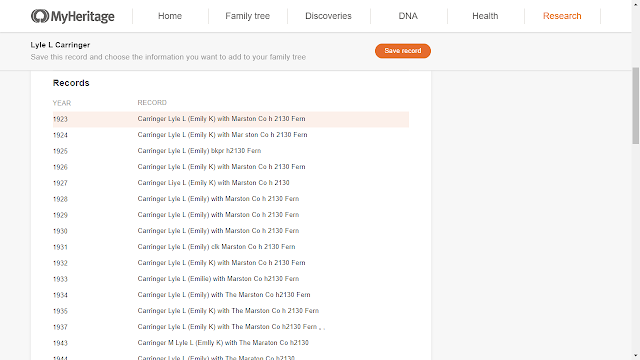Select the 1926 Carringer record text
This screenshot has width=640, height=360.
(221, 167)
